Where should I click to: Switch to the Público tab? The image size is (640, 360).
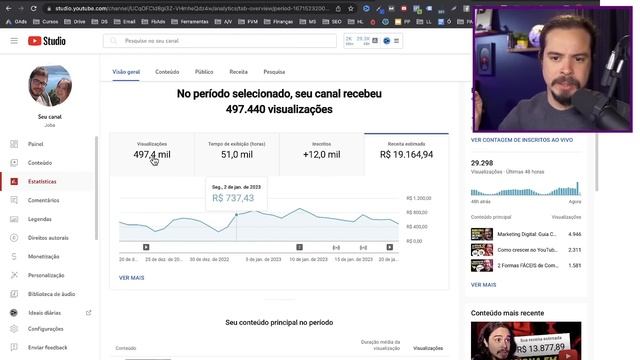(x=204, y=72)
